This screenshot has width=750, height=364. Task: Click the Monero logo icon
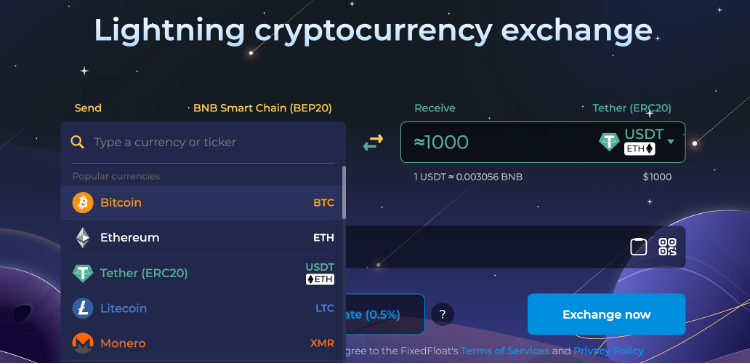pos(83,343)
